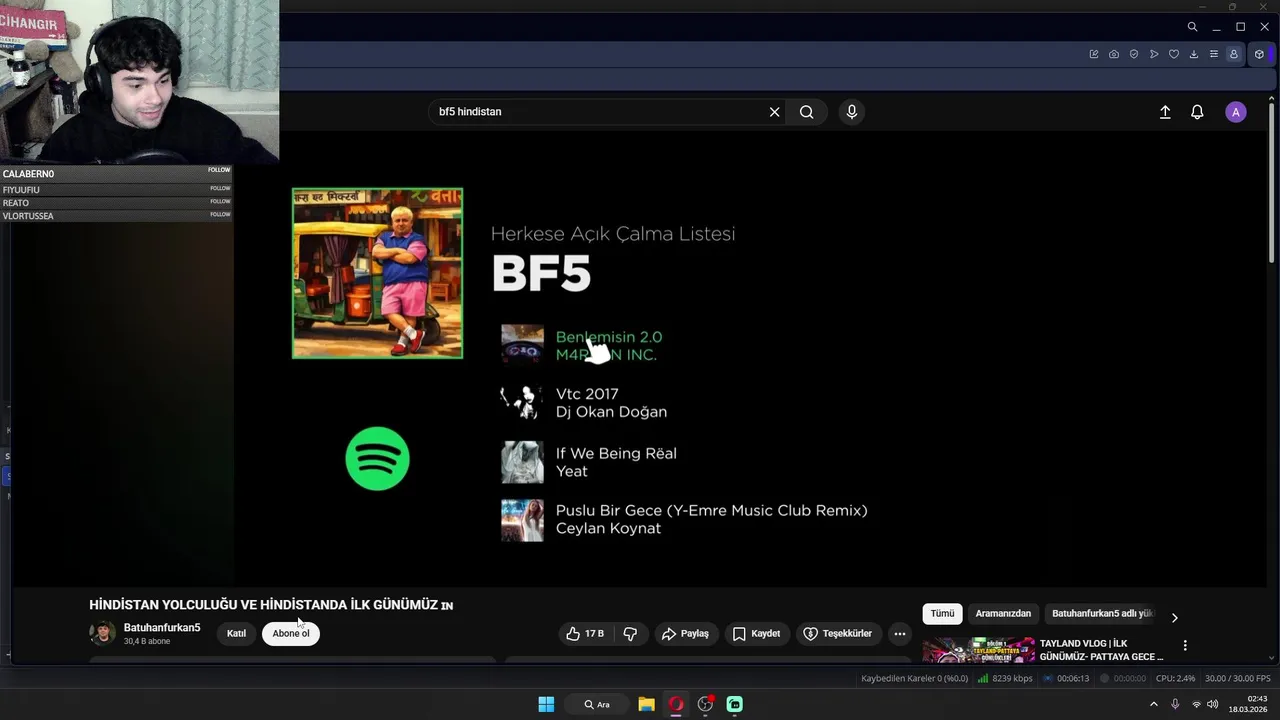1280x720 pixels.
Task: Click the Benlemisin 2.0 track title
Action: 609,337
